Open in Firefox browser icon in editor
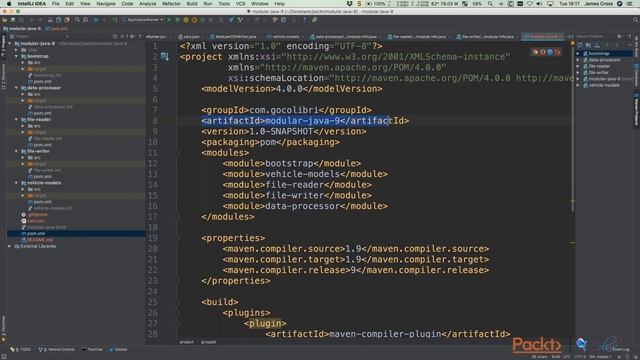The width and height of the screenshot is (640, 360). (542, 52)
